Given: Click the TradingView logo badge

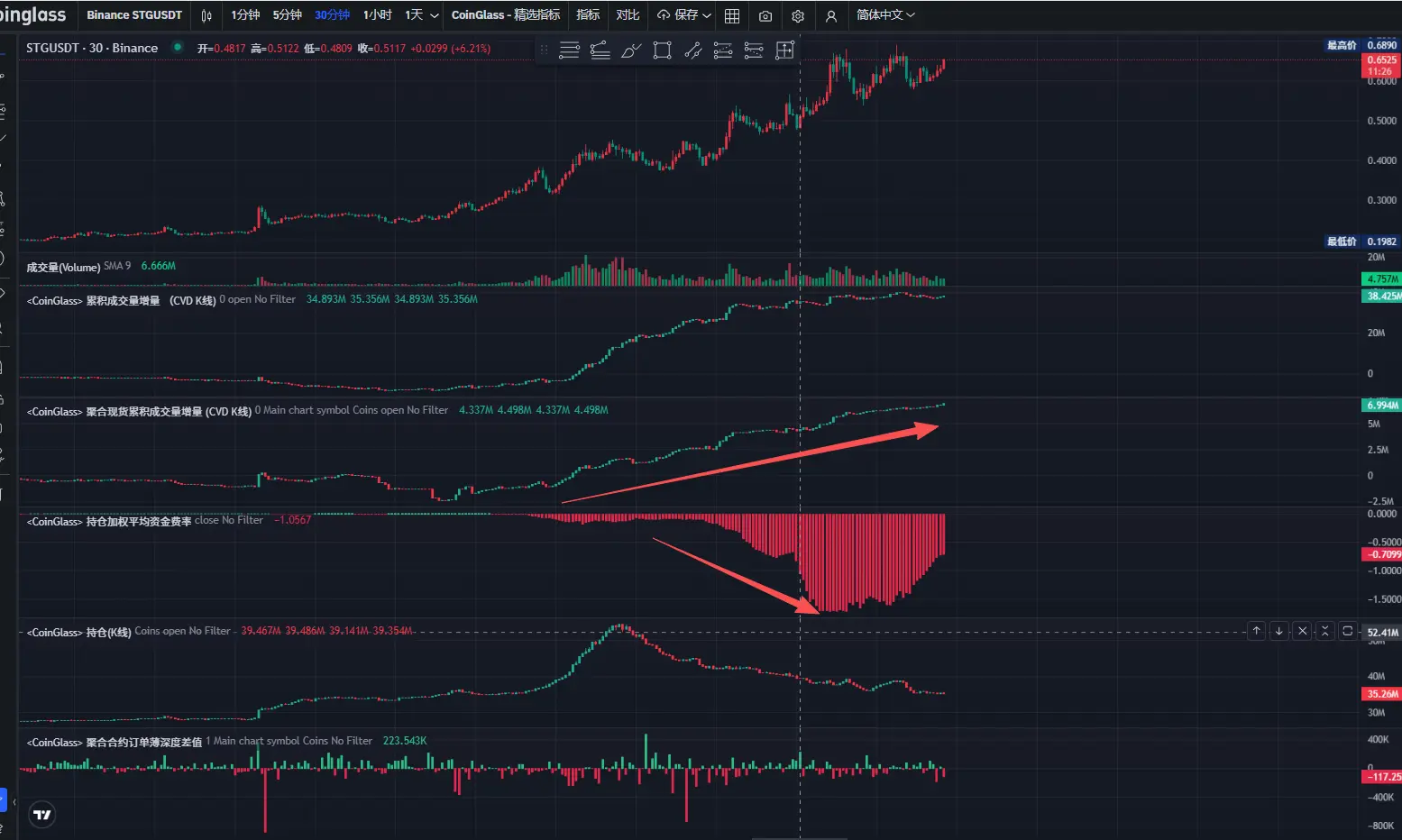Looking at the screenshot, I should tap(42, 815).
